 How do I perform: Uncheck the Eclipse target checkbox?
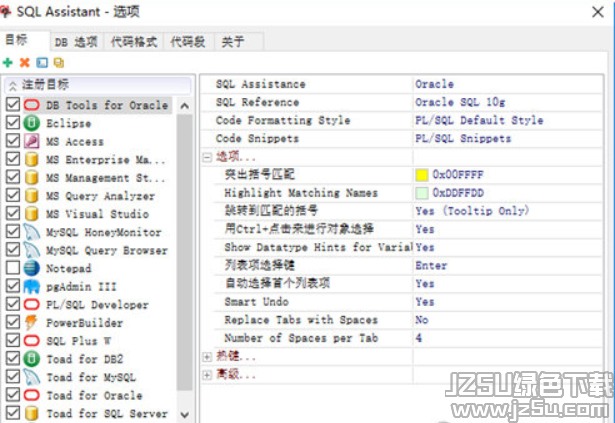[13, 122]
